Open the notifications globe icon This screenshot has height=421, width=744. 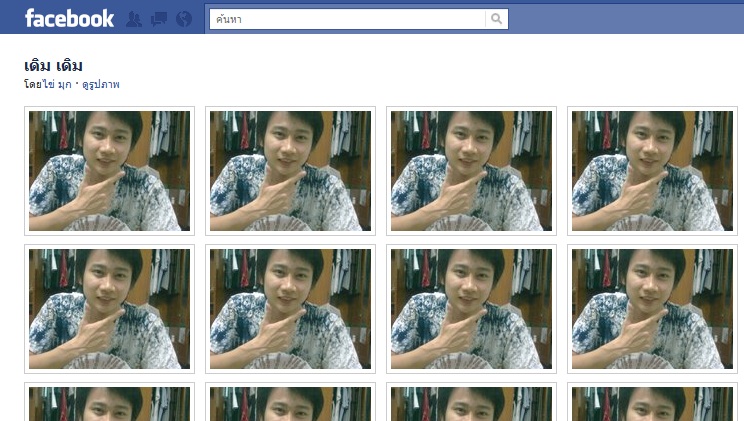tap(184, 19)
